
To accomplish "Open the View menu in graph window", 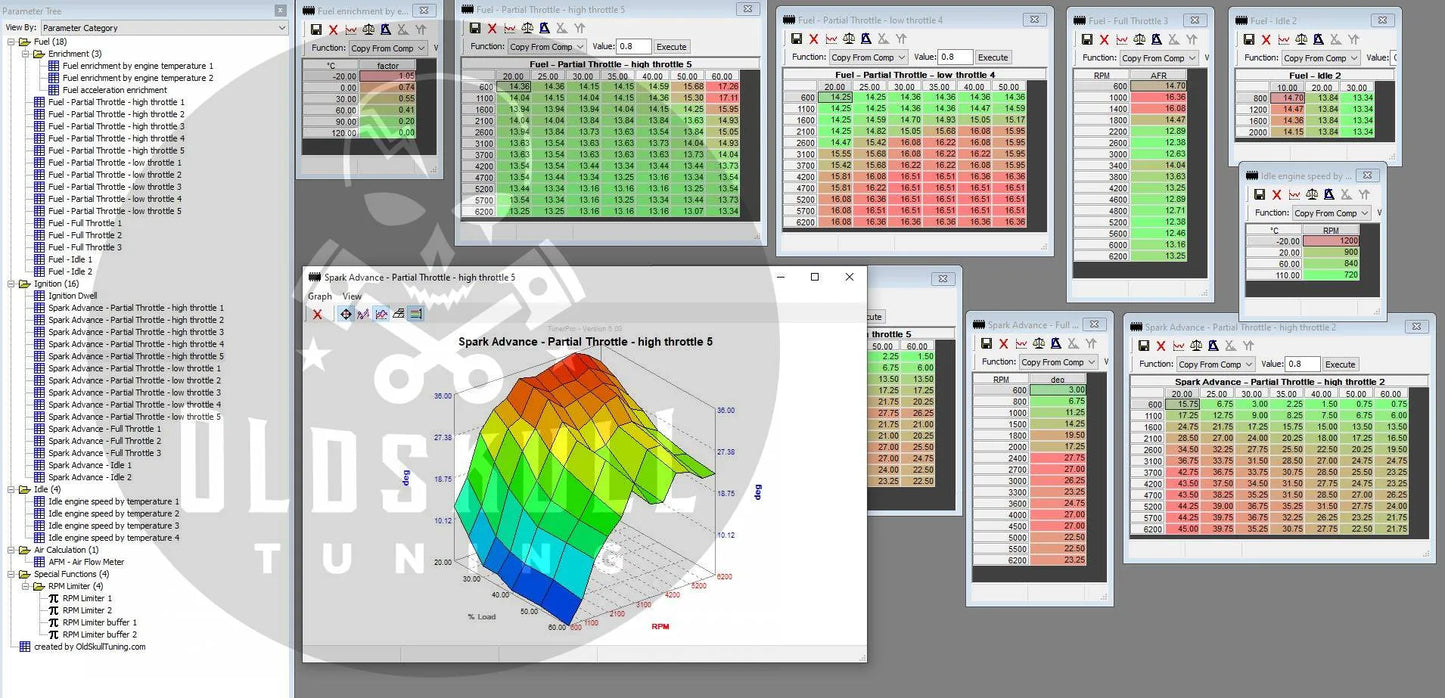I will (x=352, y=296).
